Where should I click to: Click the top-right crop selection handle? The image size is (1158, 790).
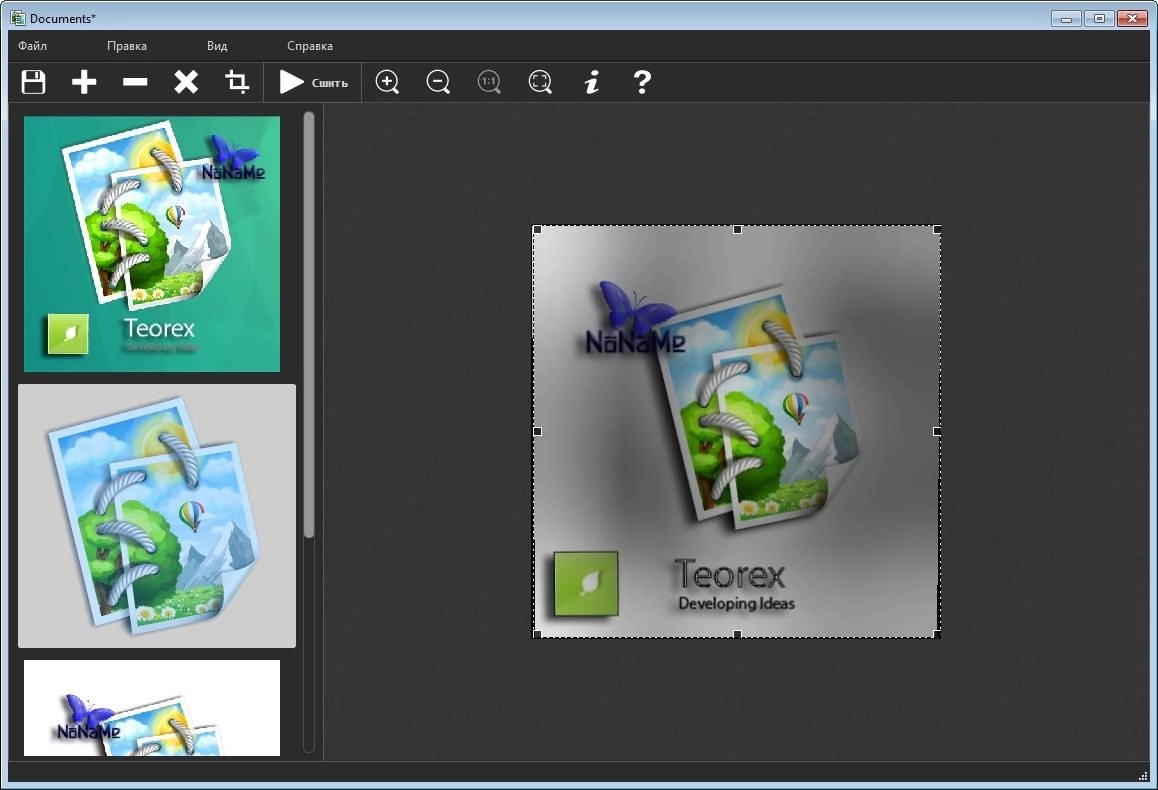click(x=936, y=230)
